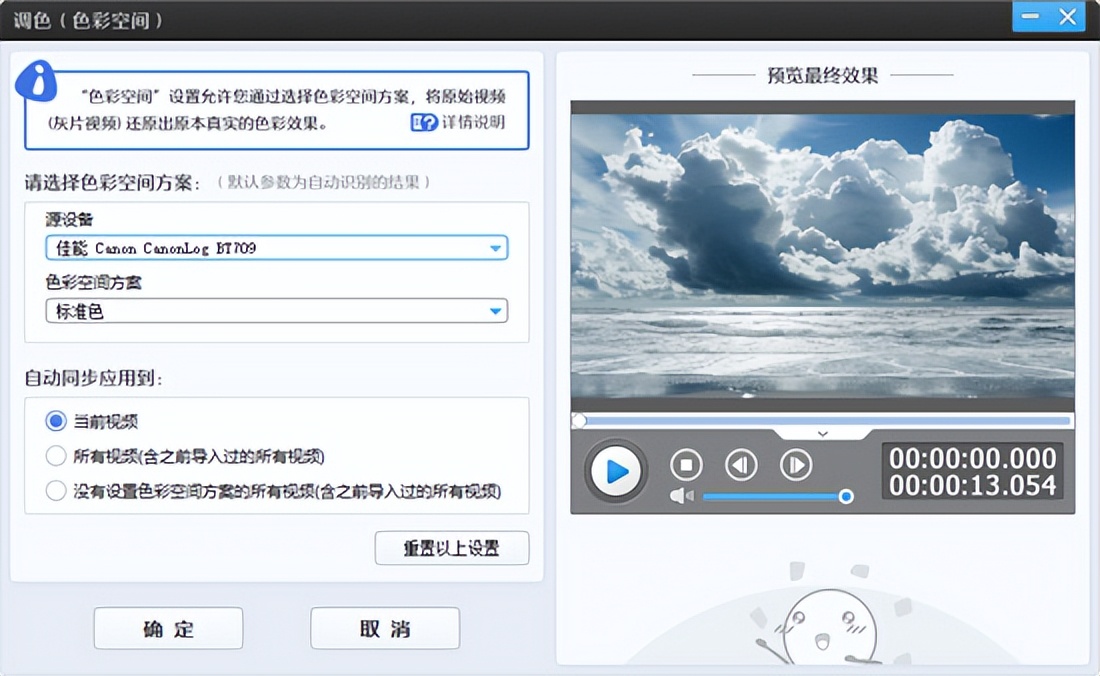Viewport: 1100px width, 676px height.
Task: Click the volume slider handle
Action: (x=846, y=496)
